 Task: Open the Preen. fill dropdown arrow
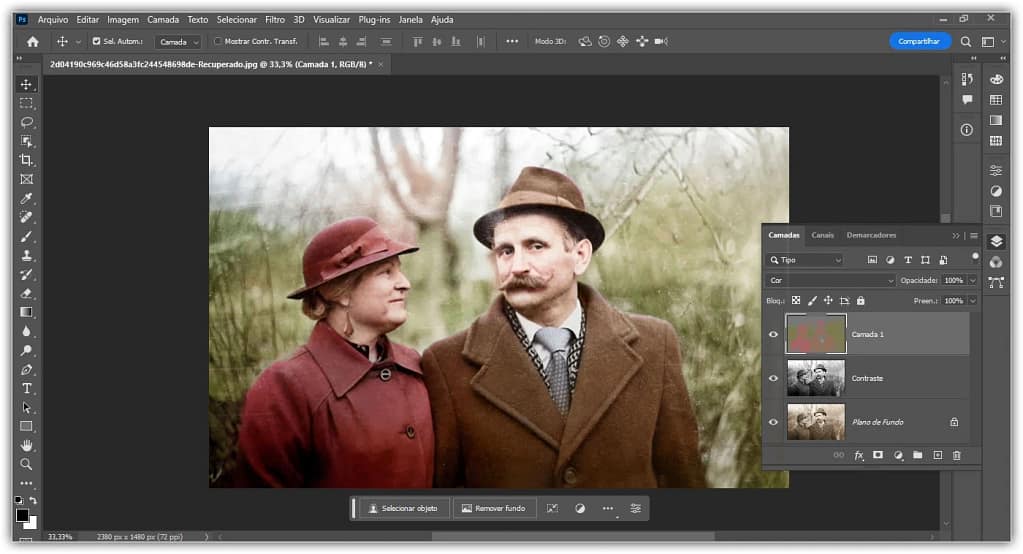coord(972,301)
